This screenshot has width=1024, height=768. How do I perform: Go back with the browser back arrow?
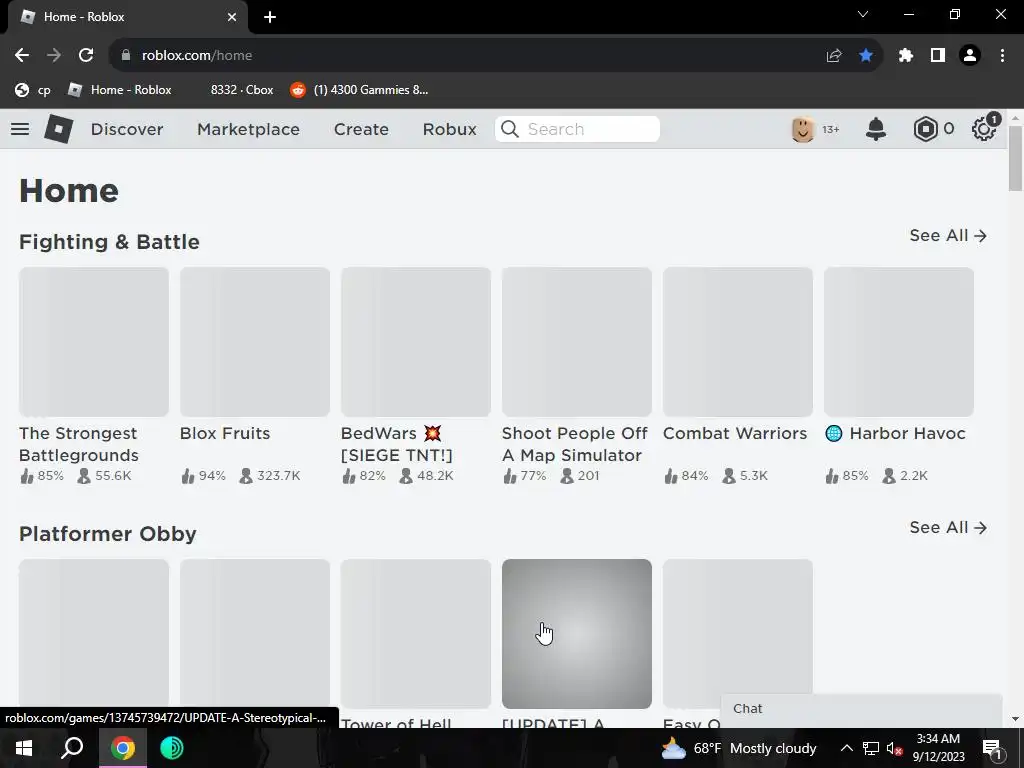(22, 56)
